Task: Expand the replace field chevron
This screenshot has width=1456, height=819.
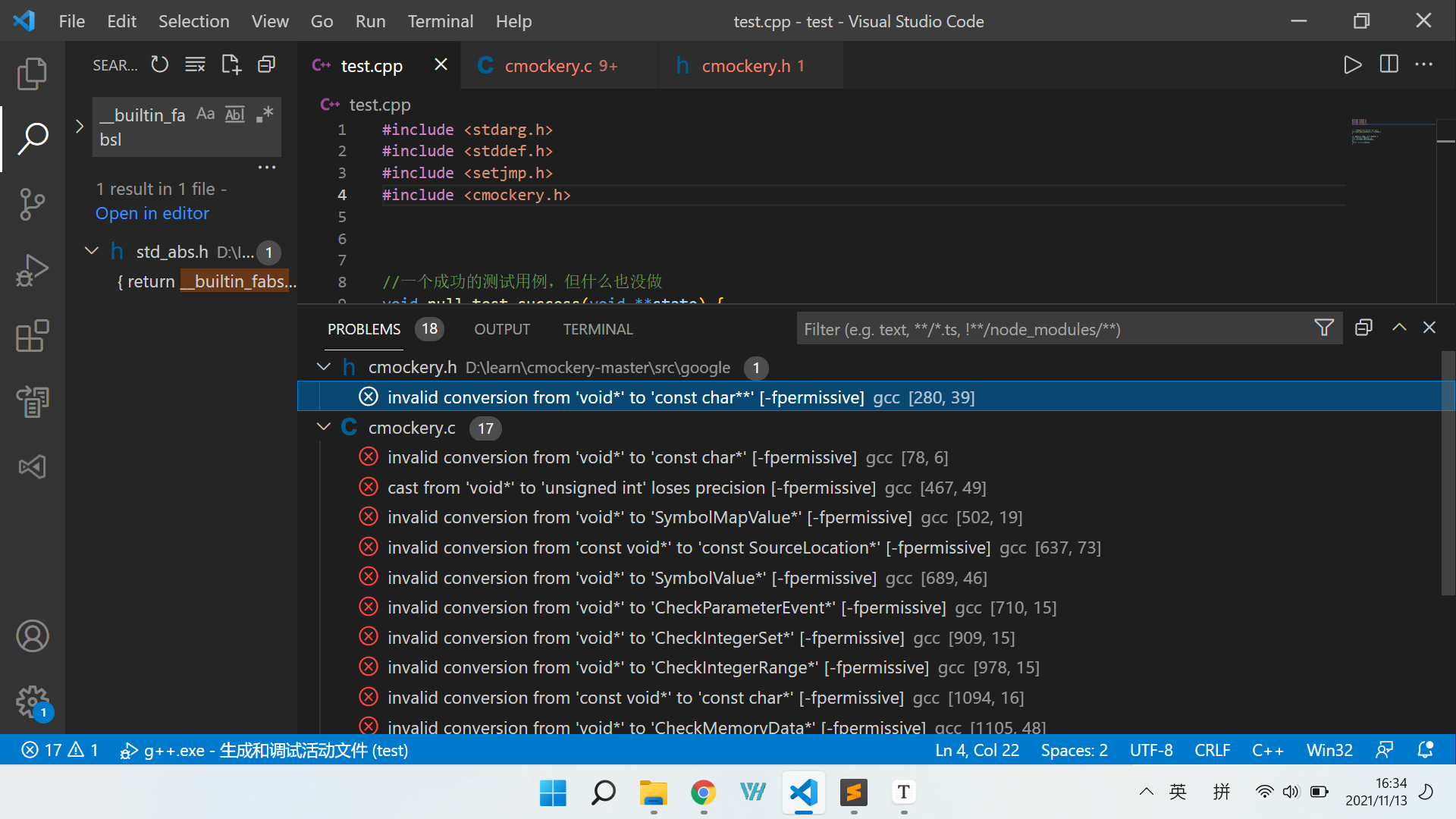Action: click(x=80, y=127)
